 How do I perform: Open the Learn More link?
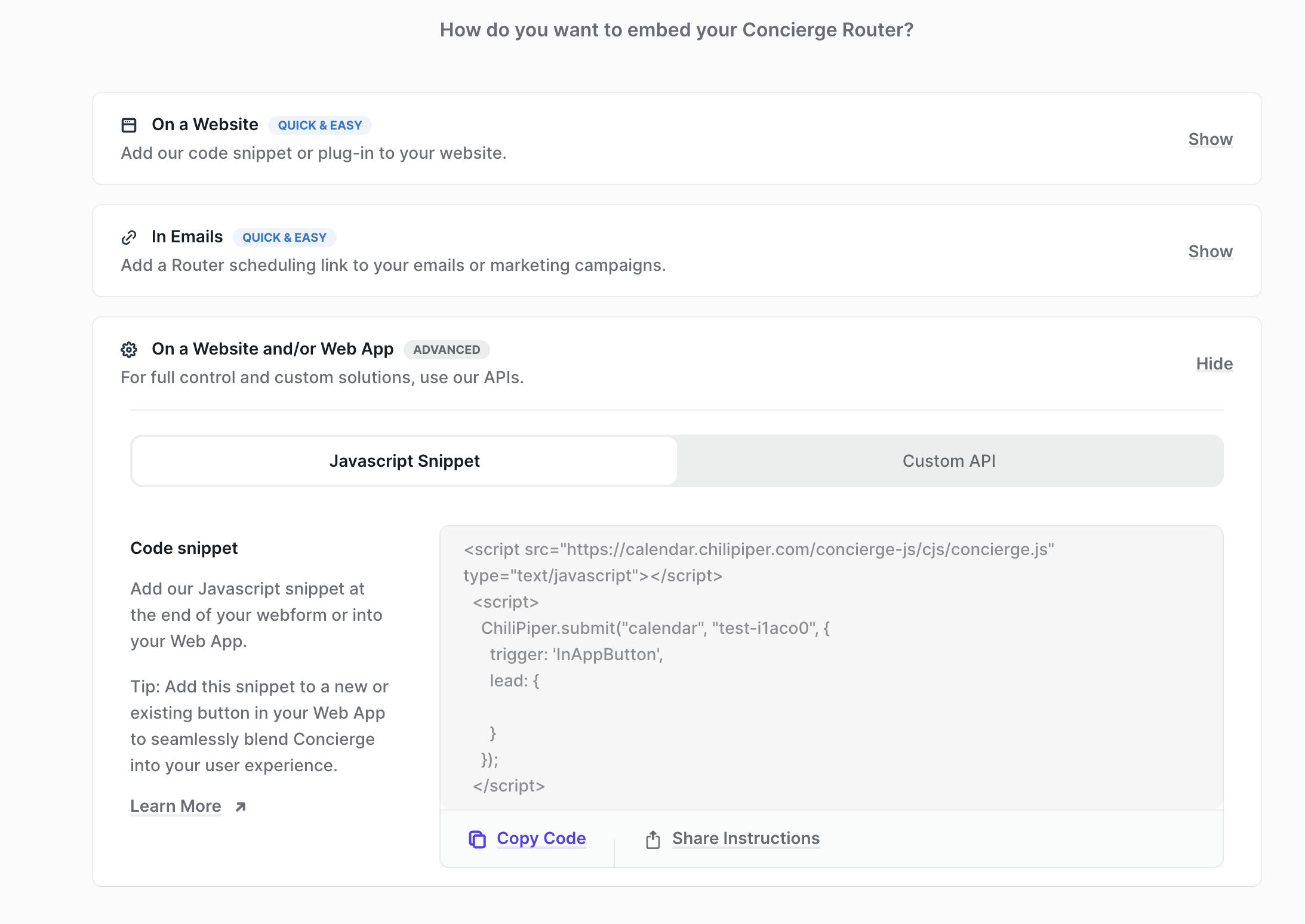[x=176, y=806]
